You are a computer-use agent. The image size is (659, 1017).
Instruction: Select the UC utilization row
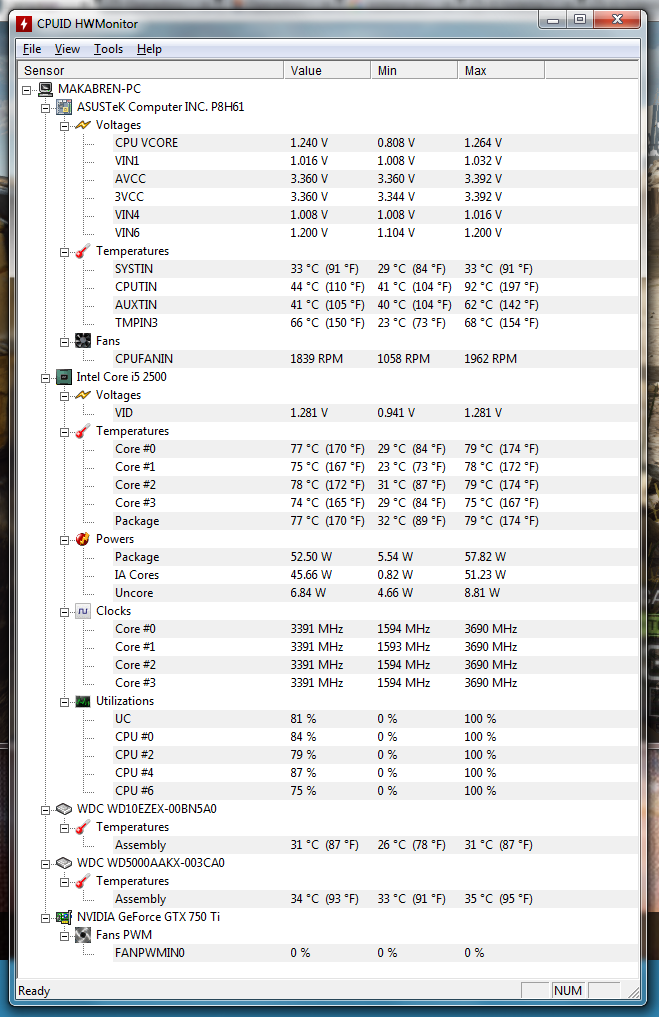pyautogui.click(x=375, y=719)
